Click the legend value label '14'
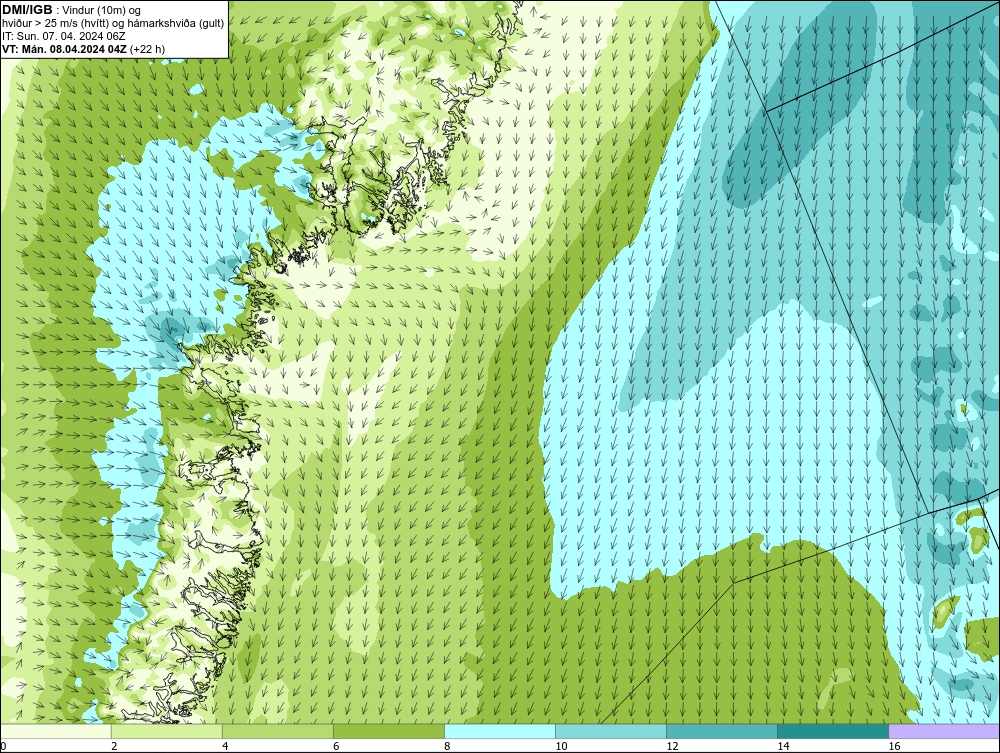1000x753 pixels. click(x=783, y=746)
